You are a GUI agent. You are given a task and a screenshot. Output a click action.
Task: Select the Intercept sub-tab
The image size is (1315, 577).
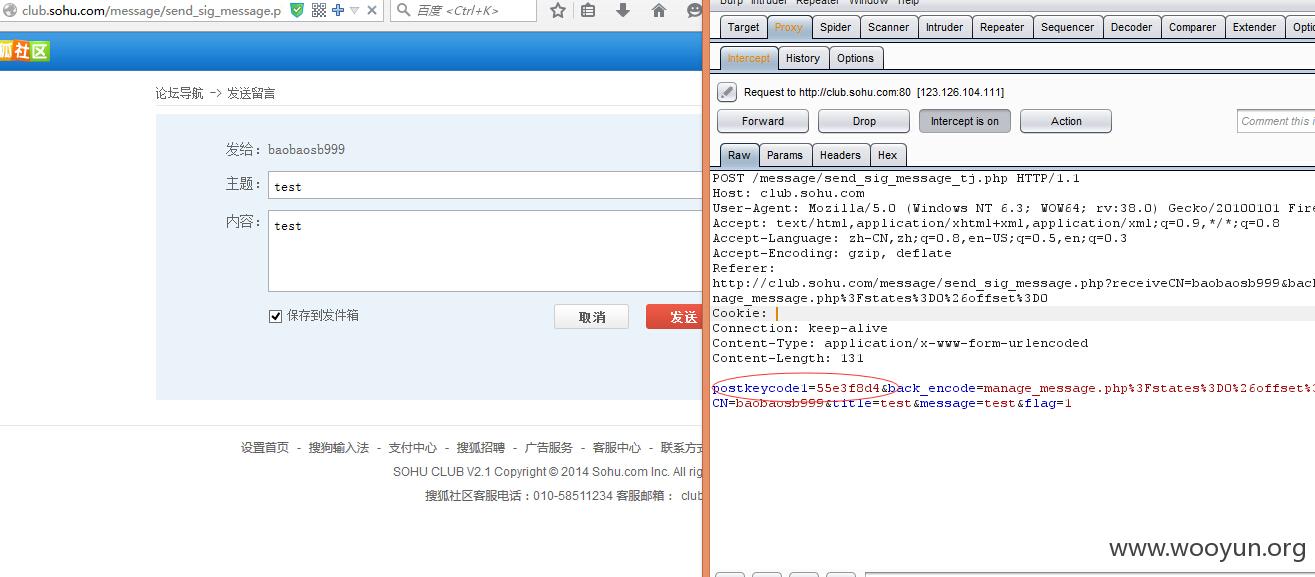click(749, 58)
